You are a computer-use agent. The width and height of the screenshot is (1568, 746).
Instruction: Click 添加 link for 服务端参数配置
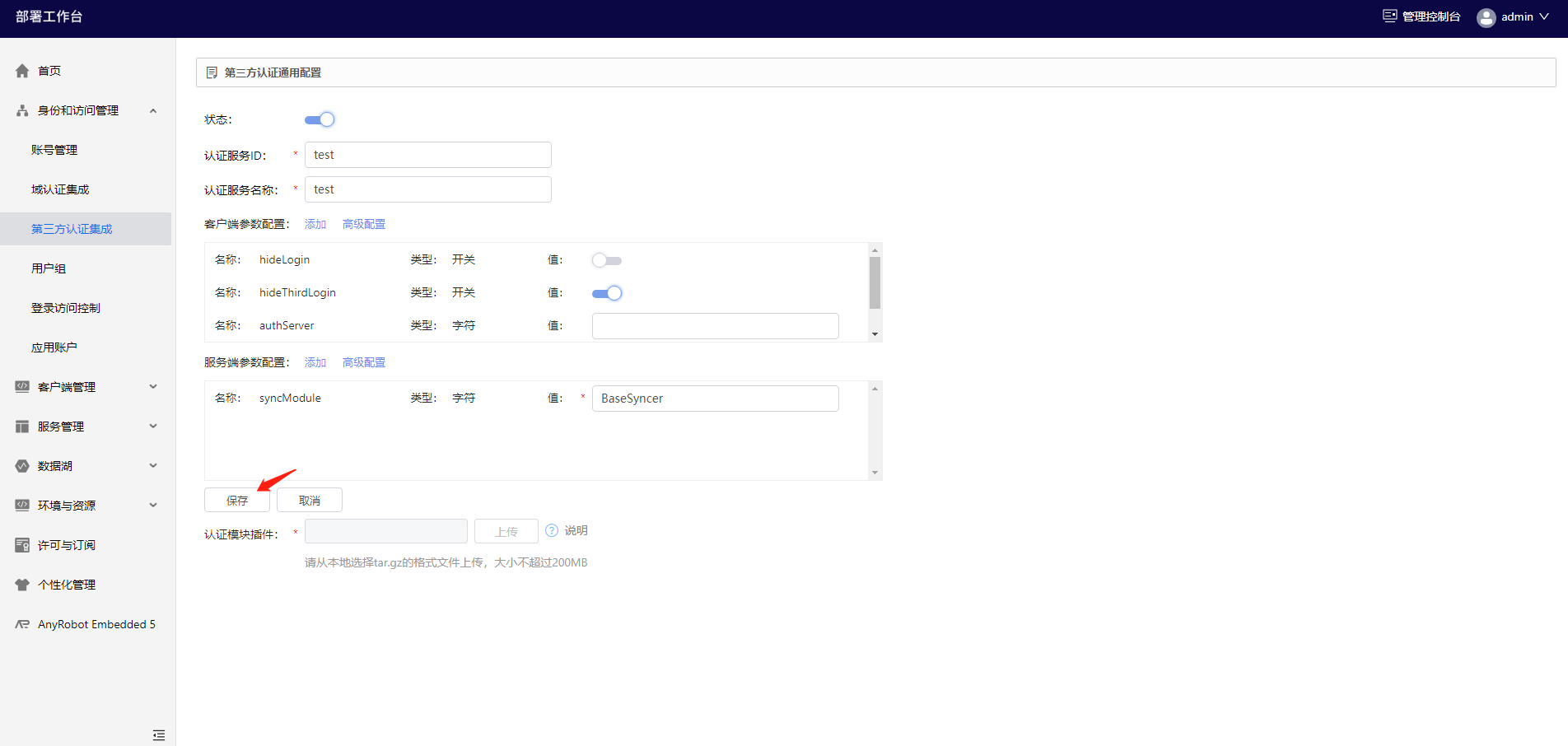315,362
